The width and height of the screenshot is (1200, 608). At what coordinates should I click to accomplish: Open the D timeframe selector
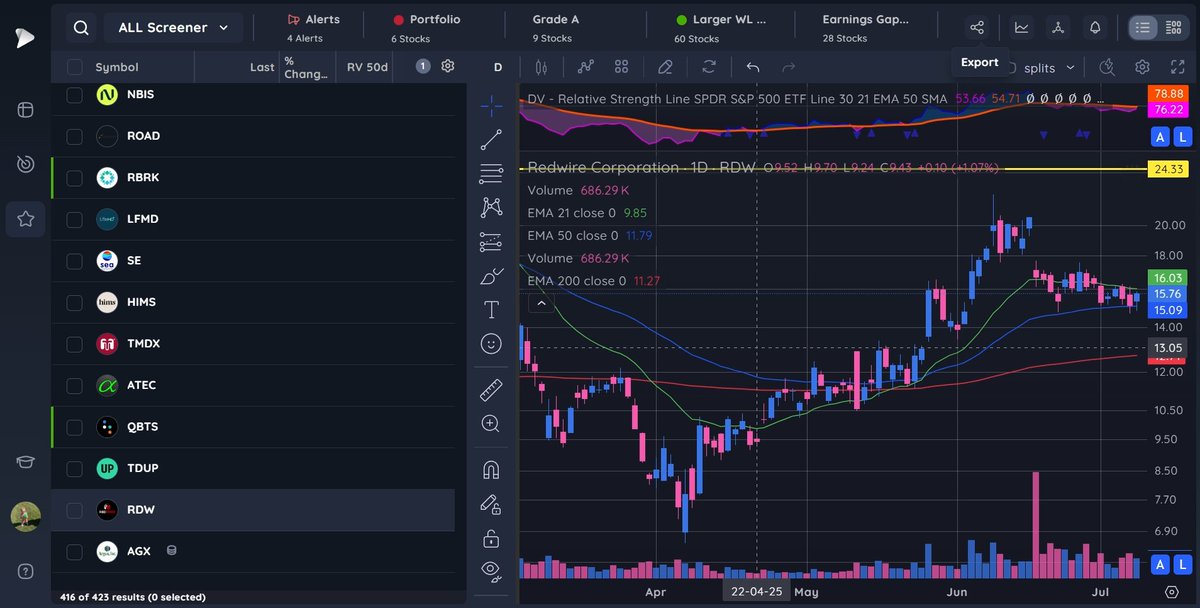point(498,67)
